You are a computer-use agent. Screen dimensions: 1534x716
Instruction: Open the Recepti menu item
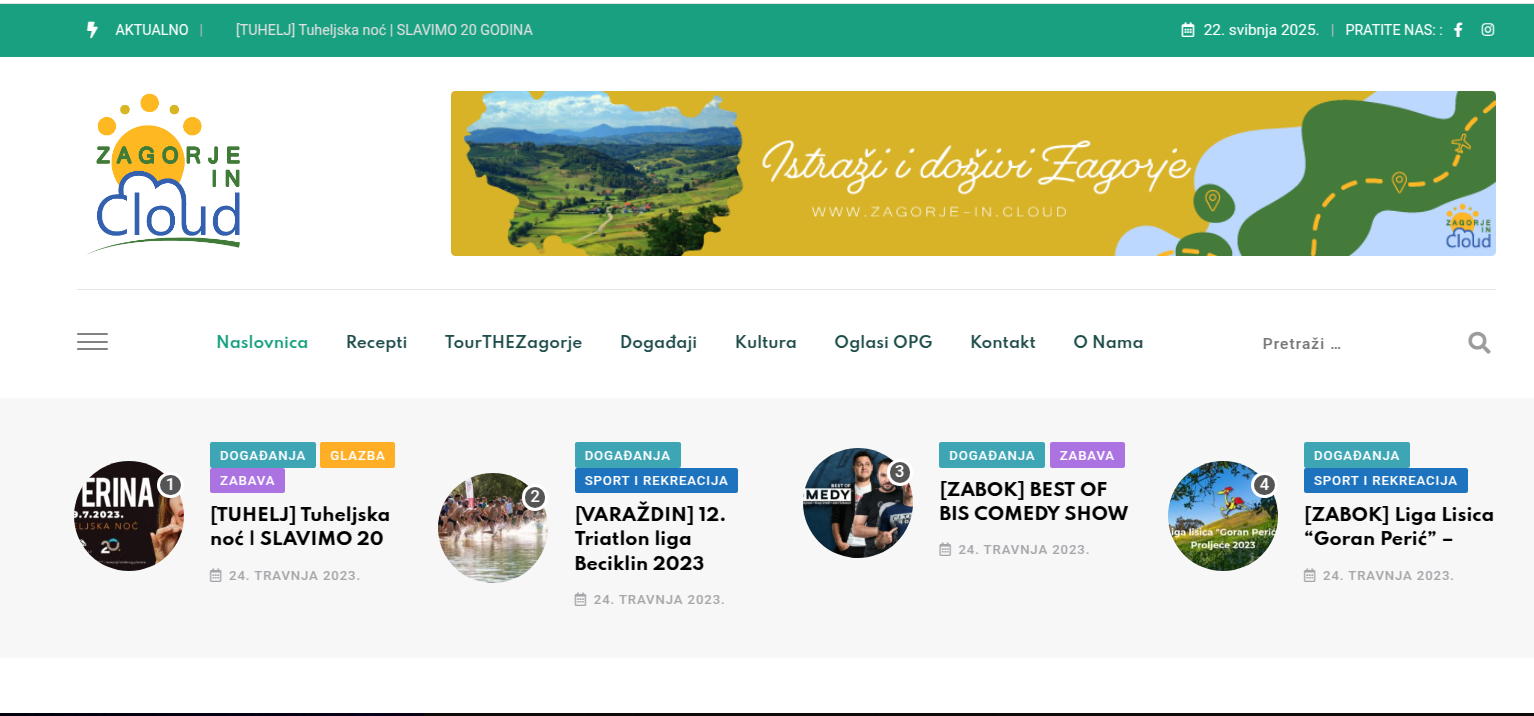pyautogui.click(x=376, y=342)
